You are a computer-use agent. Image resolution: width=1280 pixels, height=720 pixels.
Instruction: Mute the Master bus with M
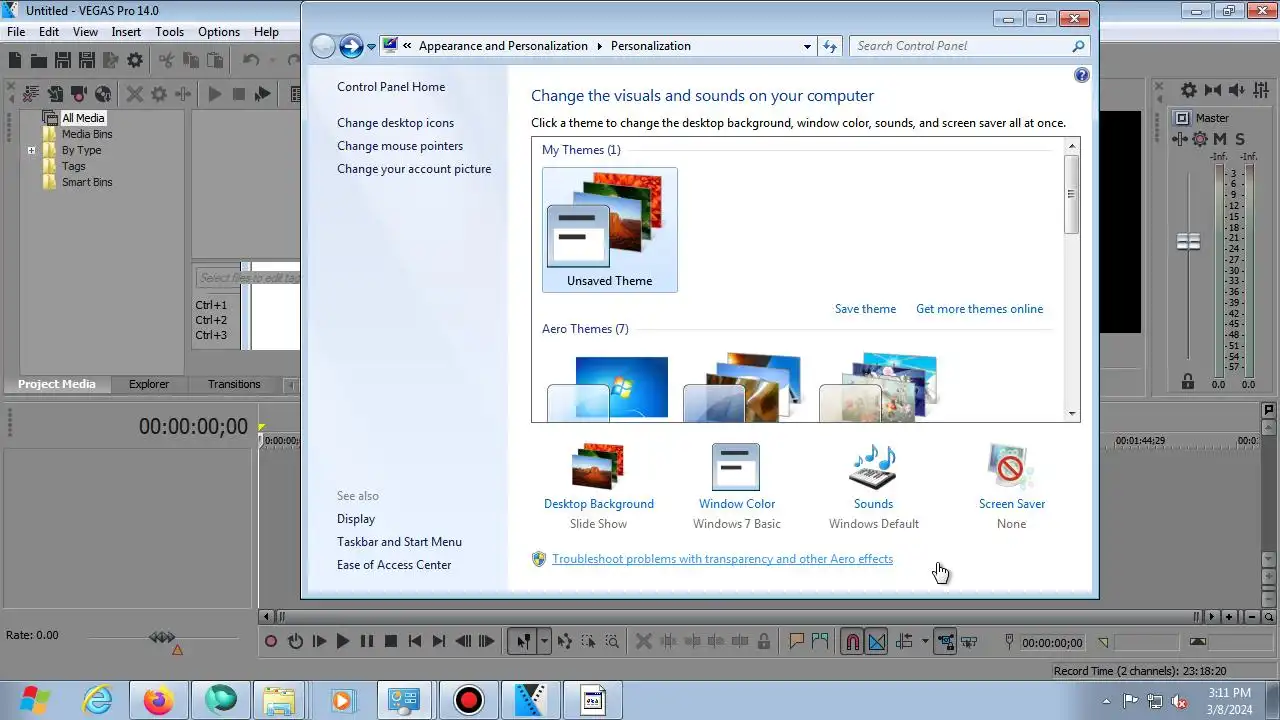(x=1220, y=139)
